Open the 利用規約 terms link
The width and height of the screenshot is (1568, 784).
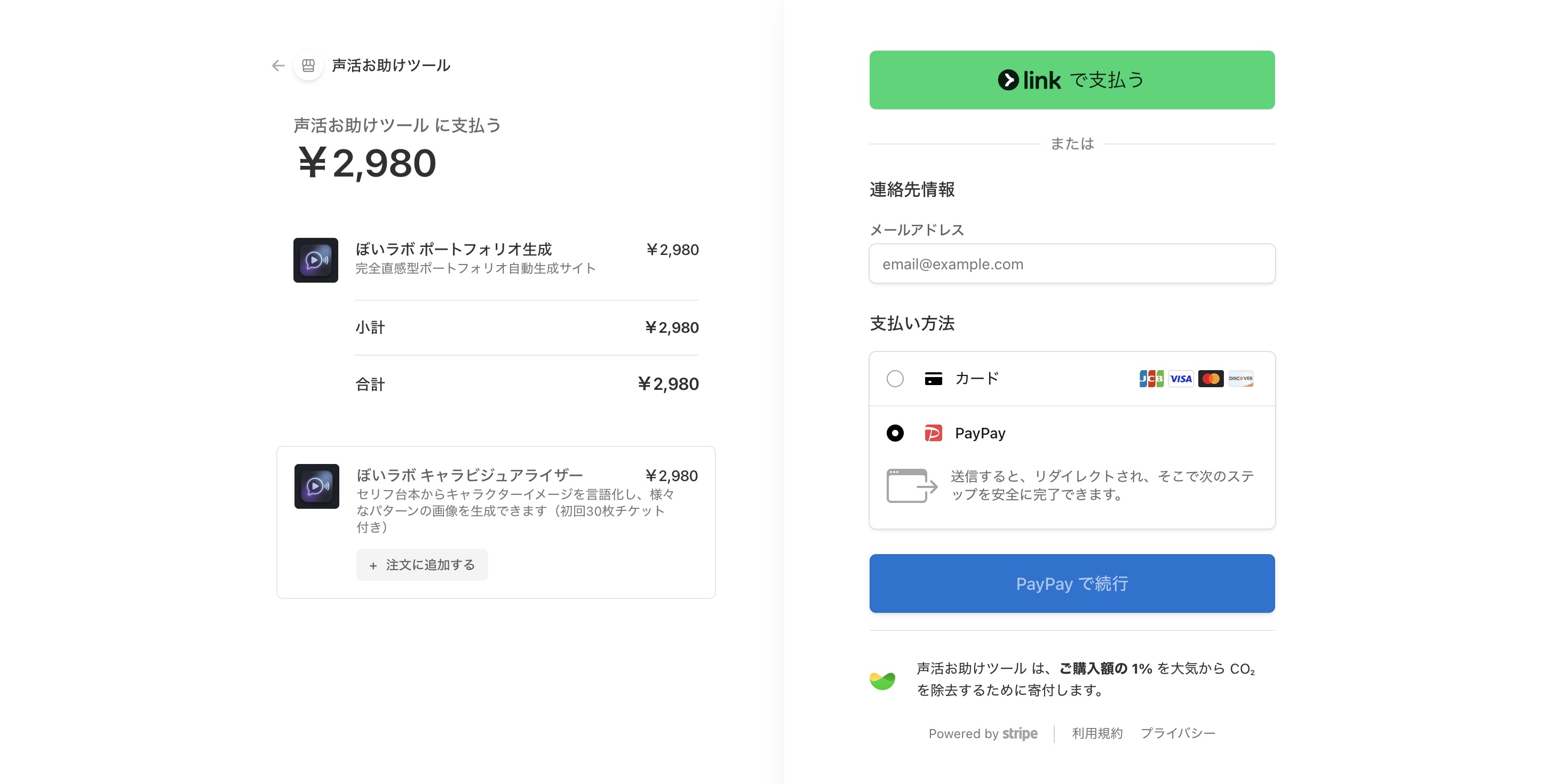coord(1096,733)
